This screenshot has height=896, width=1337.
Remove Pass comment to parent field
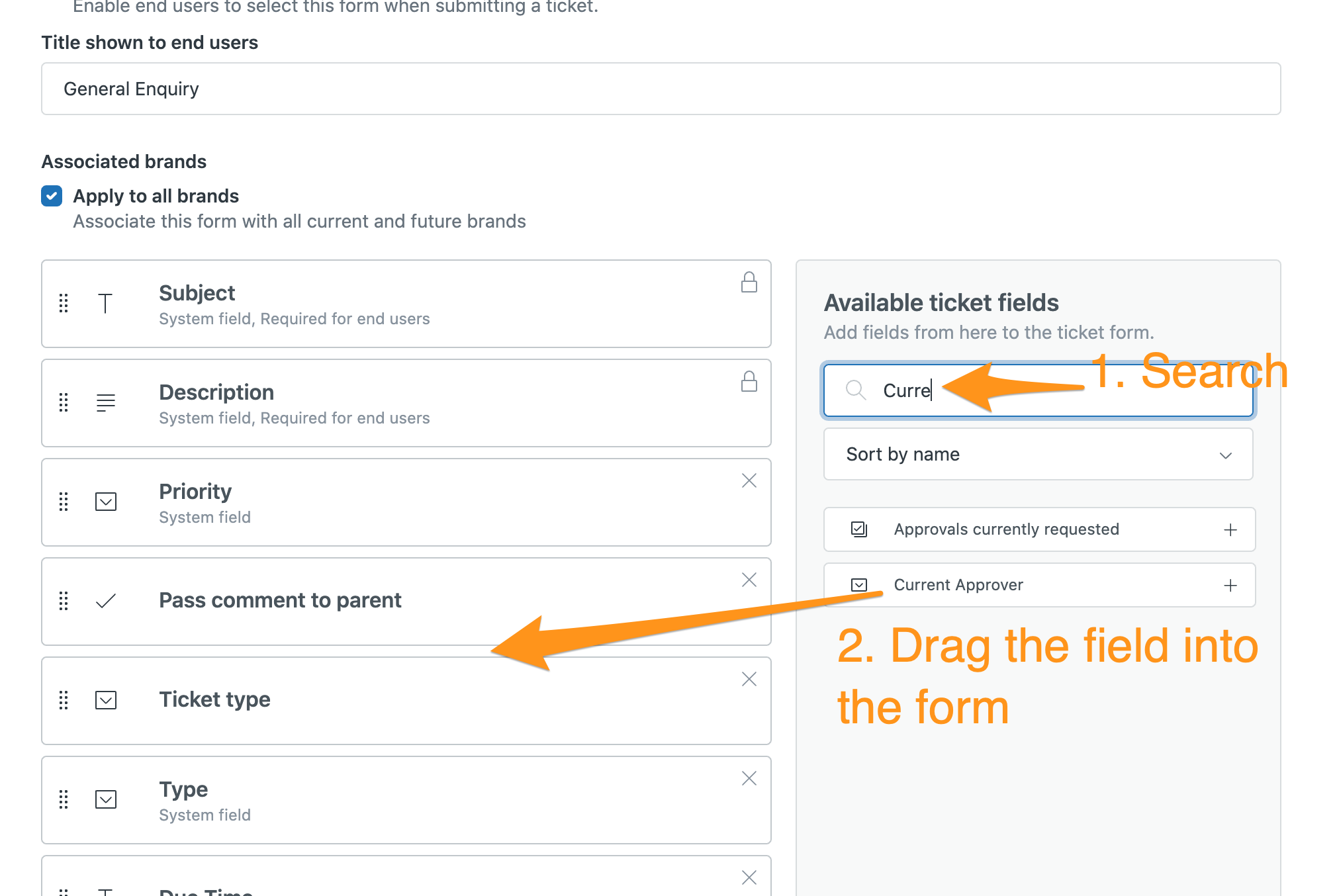tap(749, 580)
